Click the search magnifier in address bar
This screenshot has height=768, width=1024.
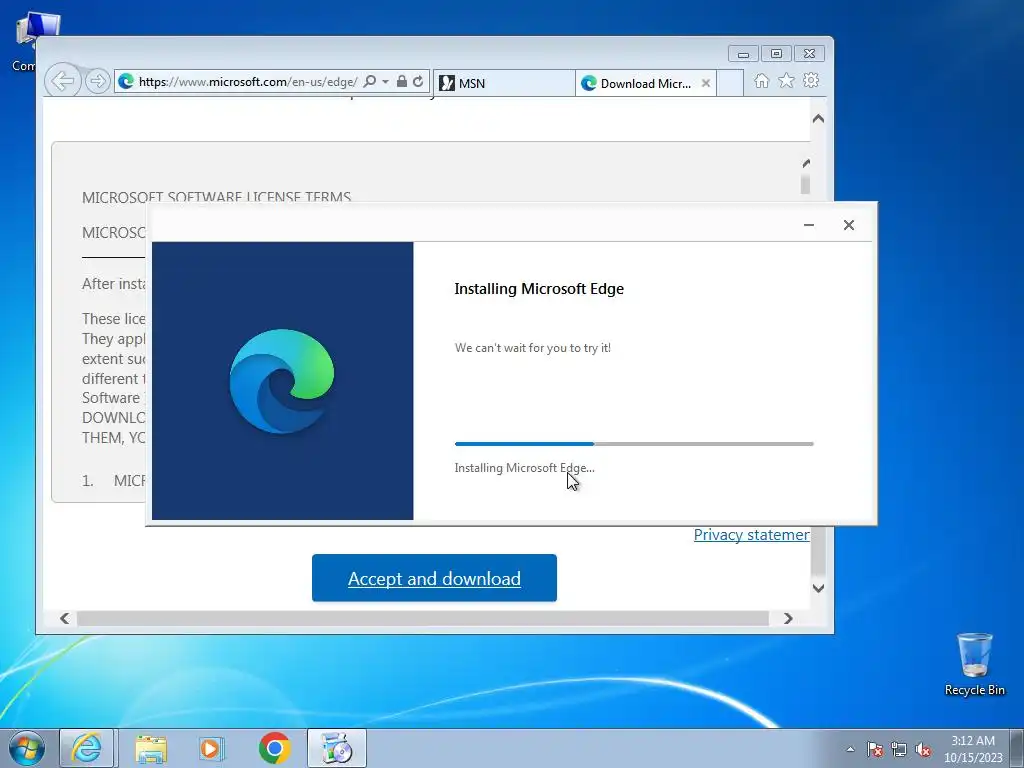coord(370,82)
